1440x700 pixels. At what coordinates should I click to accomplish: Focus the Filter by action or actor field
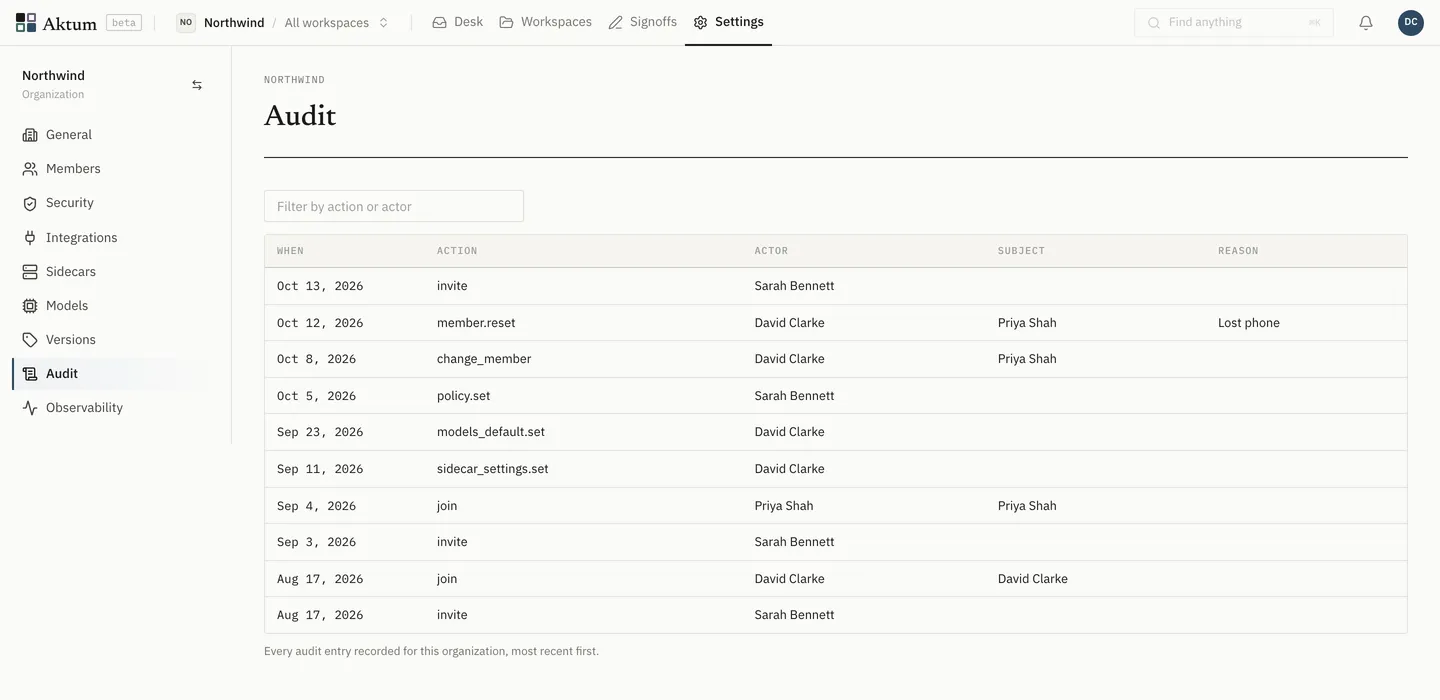coord(394,206)
